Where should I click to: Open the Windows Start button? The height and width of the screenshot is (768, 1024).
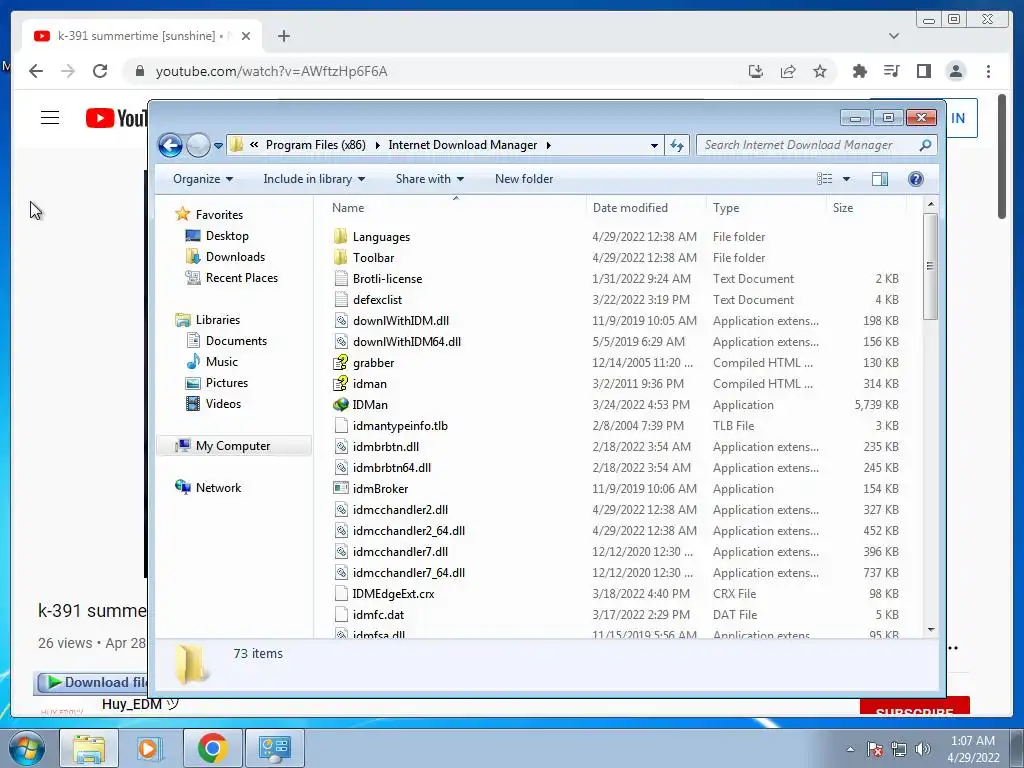27,748
